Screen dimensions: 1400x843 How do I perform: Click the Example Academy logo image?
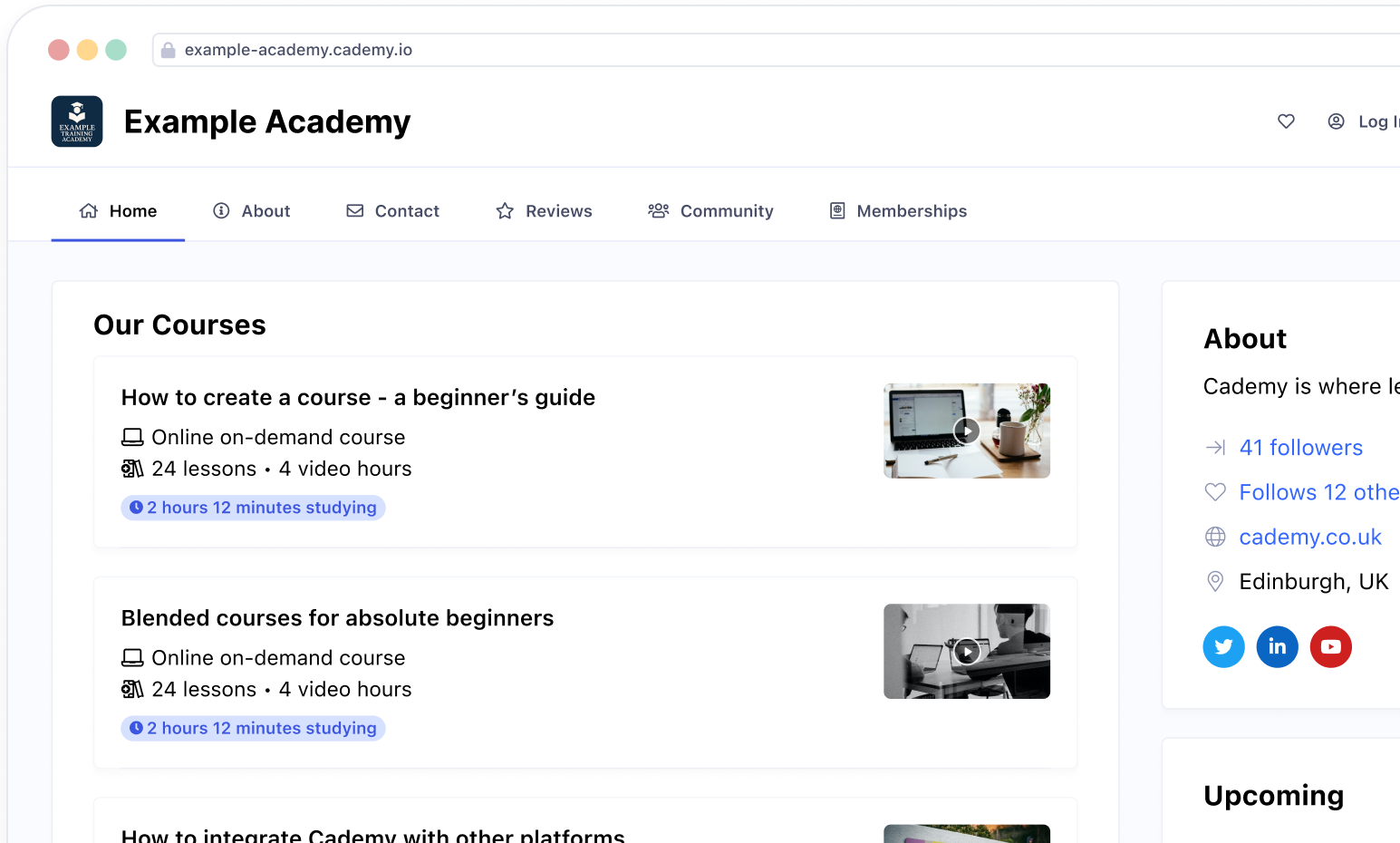pos(77,121)
